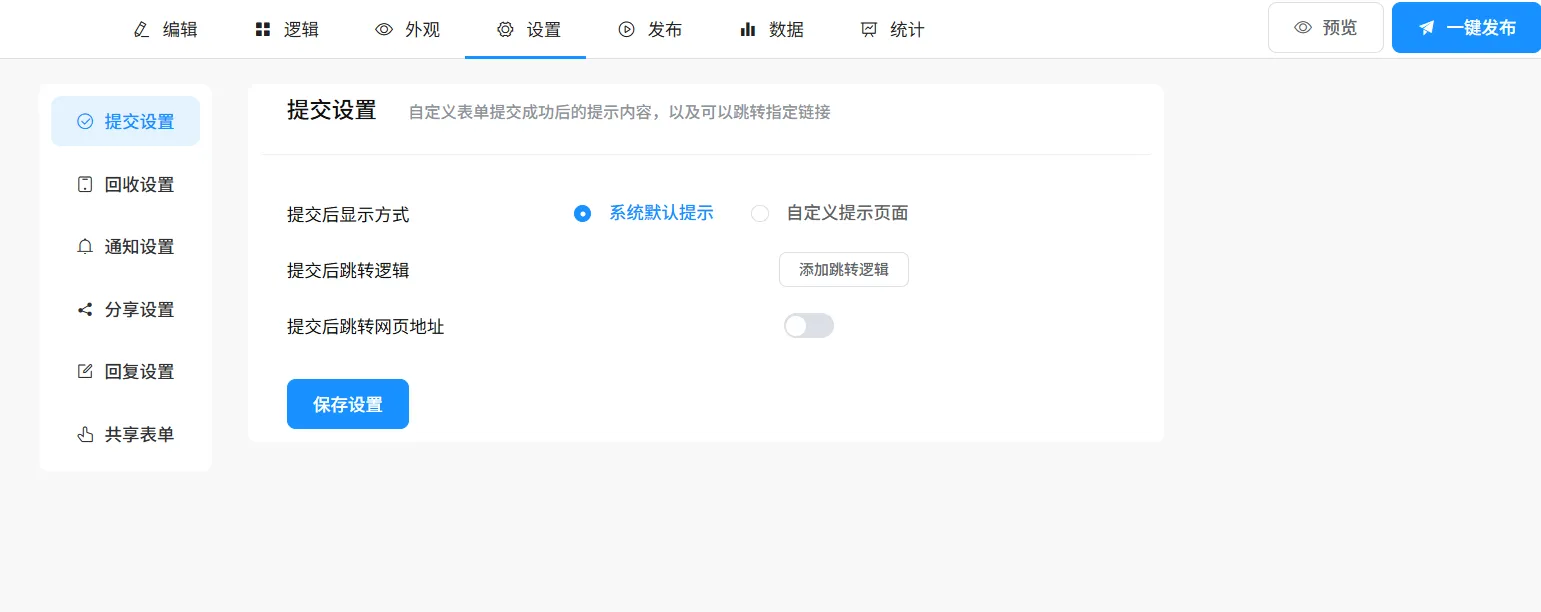Screen dimensions: 1541x612
Task: Click the grid icon beside 逻辑
Action: click(263, 29)
